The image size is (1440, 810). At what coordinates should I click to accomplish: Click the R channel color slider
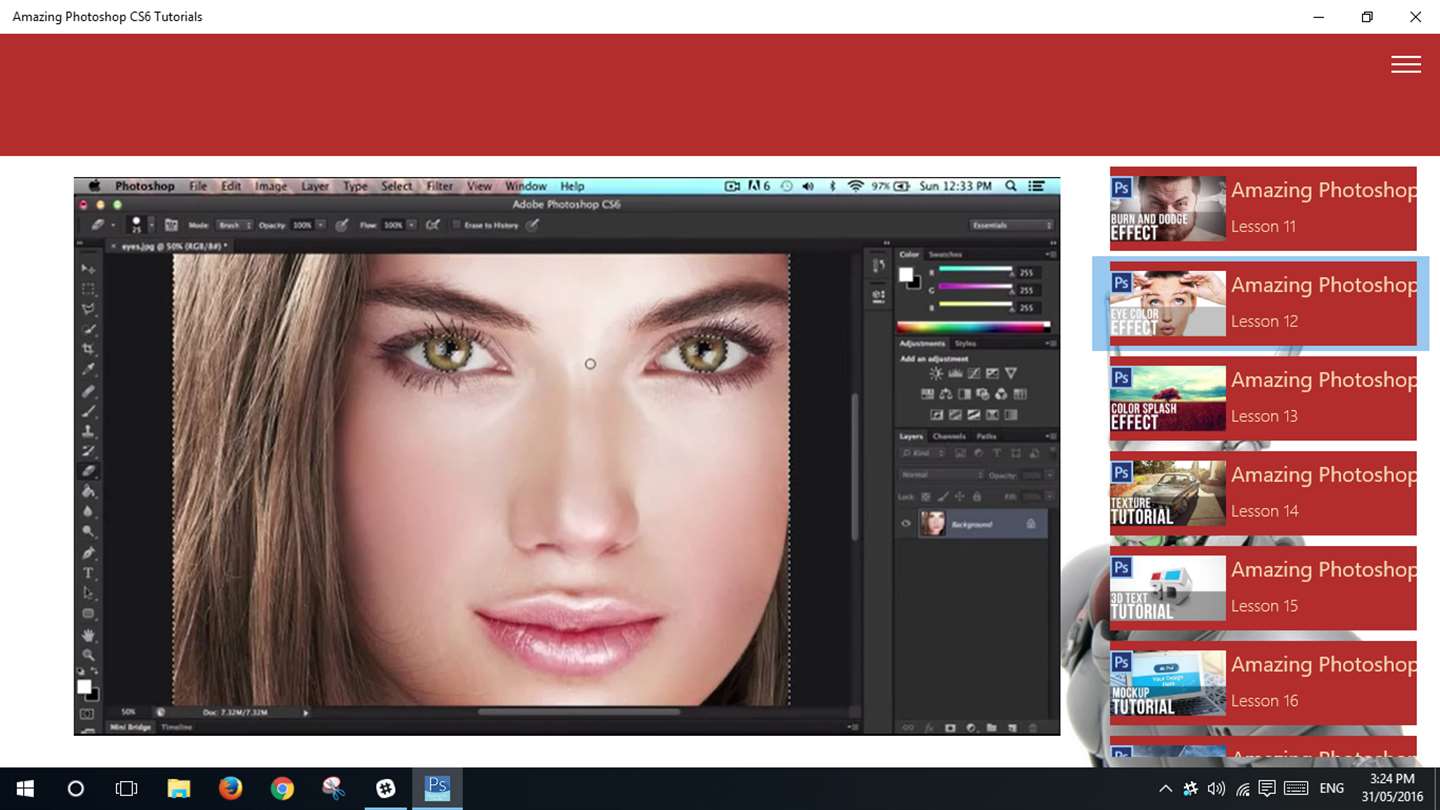coord(975,271)
